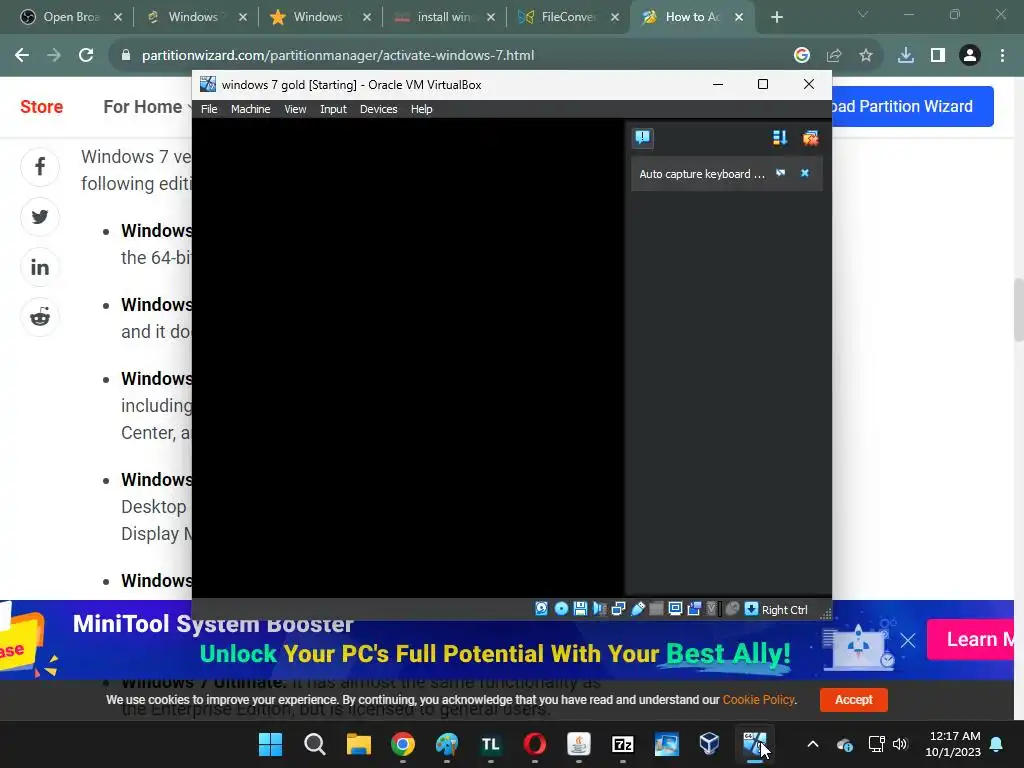Image resolution: width=1024 pixels, height=768 pixels.
Task: Click the keyboard capture arrow icon
Action: click(751, 609)
